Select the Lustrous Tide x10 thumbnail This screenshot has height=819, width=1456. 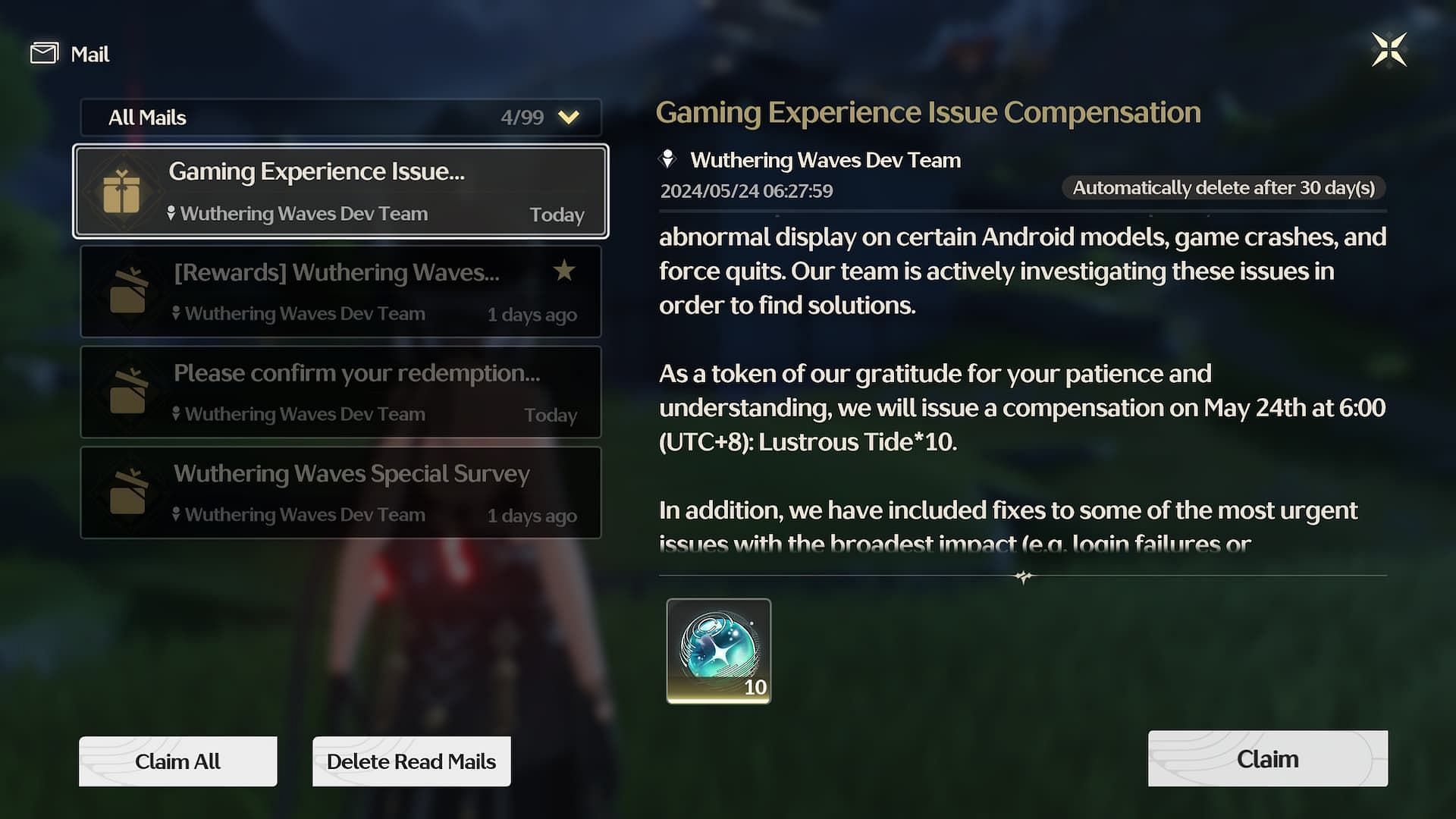(x=718, y=650)
